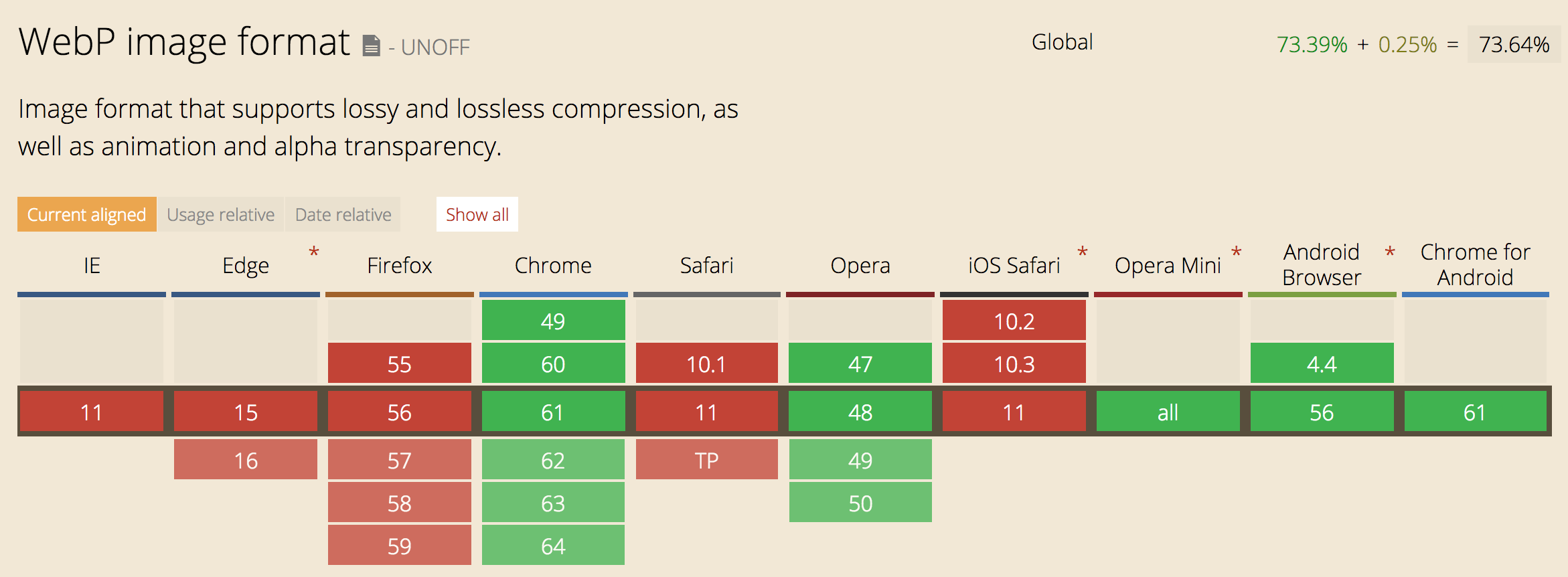Switch to Usage relative view
The height and width of the screenshot is (577, 1568).
221,214
